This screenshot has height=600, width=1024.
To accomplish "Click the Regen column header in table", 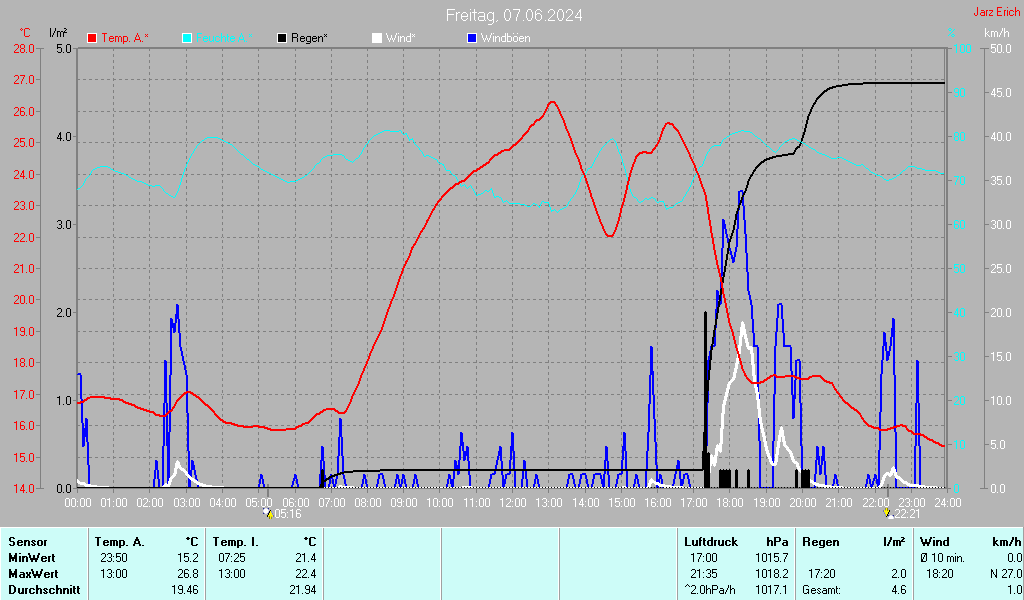I will (820, 541).
